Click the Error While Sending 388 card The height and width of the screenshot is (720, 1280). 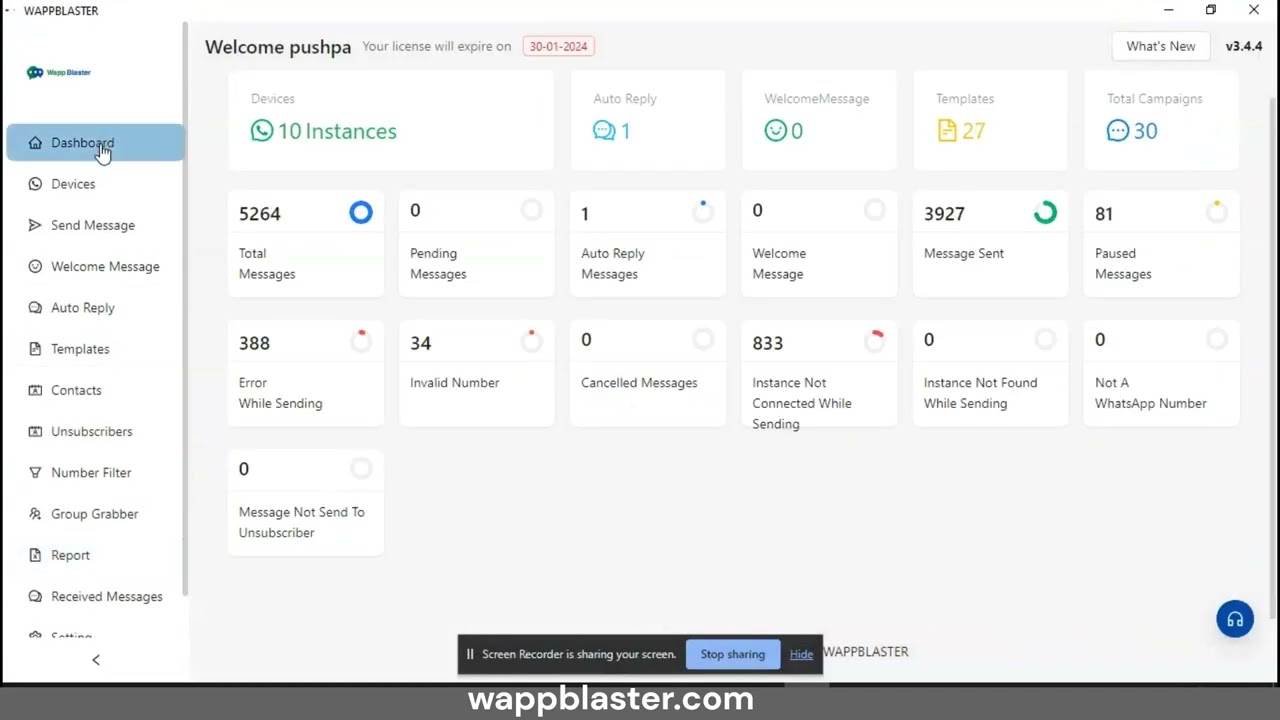[306, 373]
